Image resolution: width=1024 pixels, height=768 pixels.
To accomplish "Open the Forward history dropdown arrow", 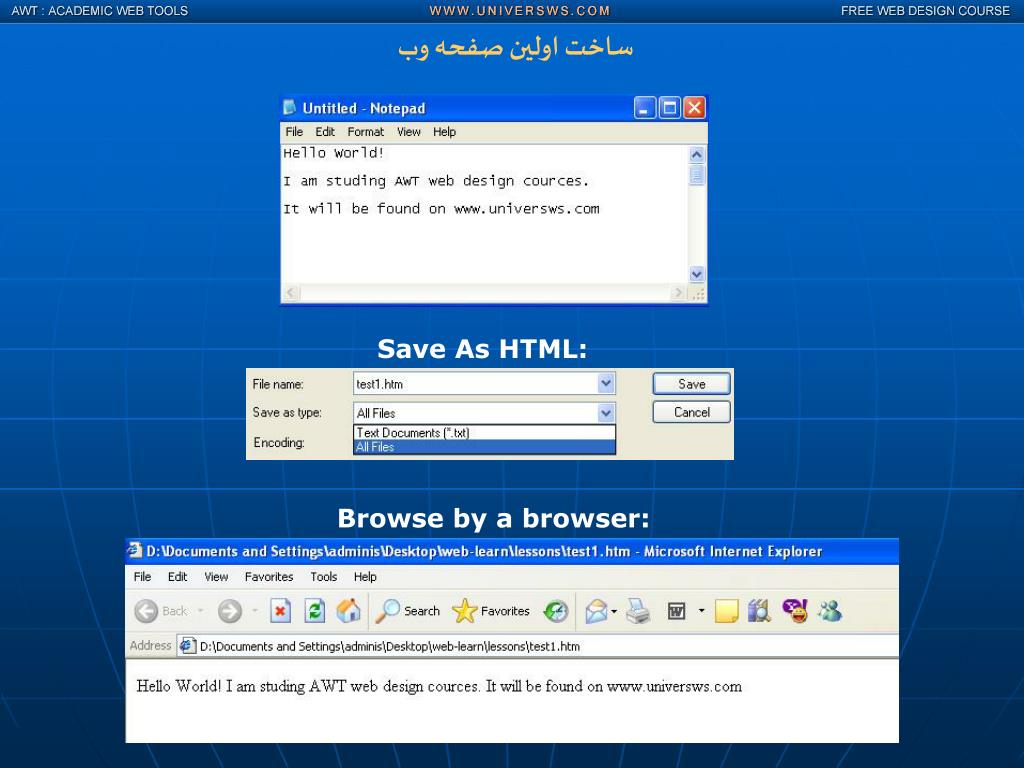I will (255, 611).
